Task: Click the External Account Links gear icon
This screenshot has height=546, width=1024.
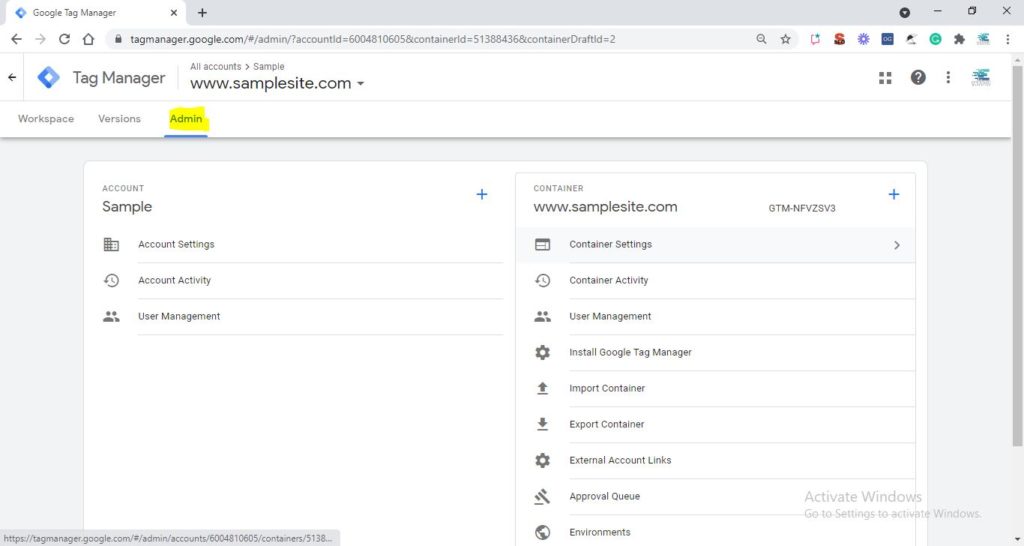Action: point(543,460)
